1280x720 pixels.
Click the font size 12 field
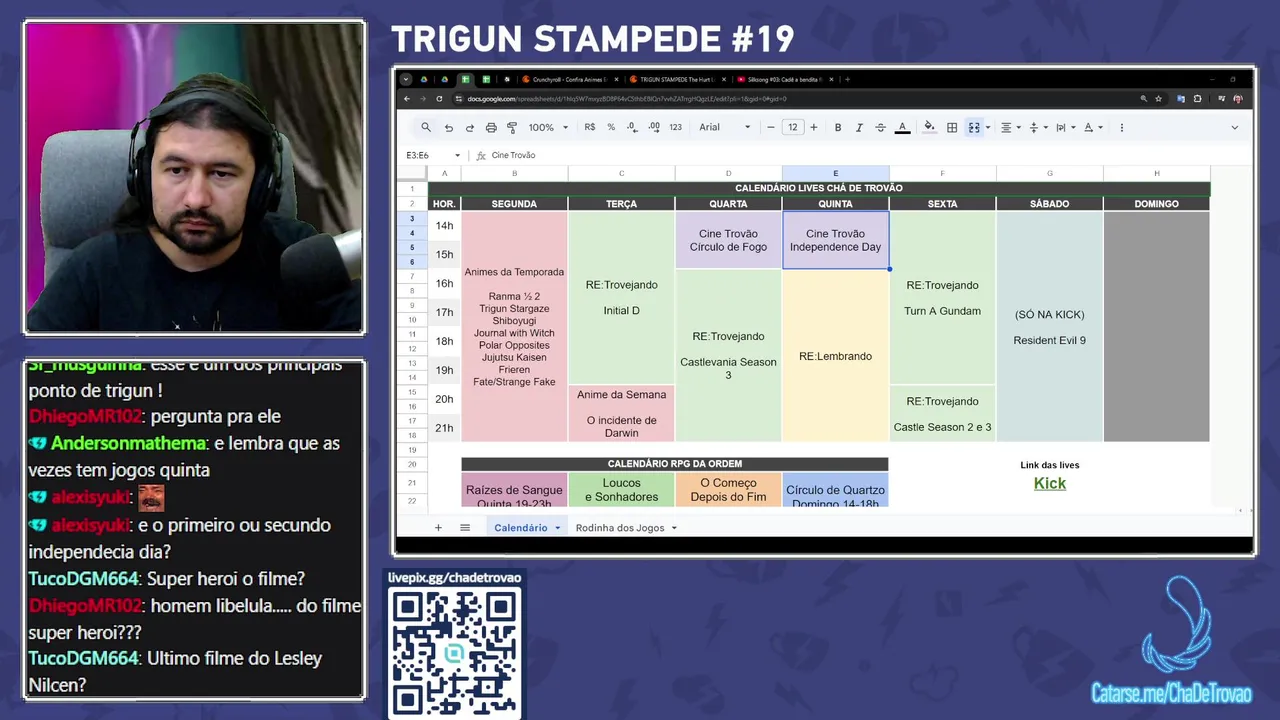pos(792,127)
